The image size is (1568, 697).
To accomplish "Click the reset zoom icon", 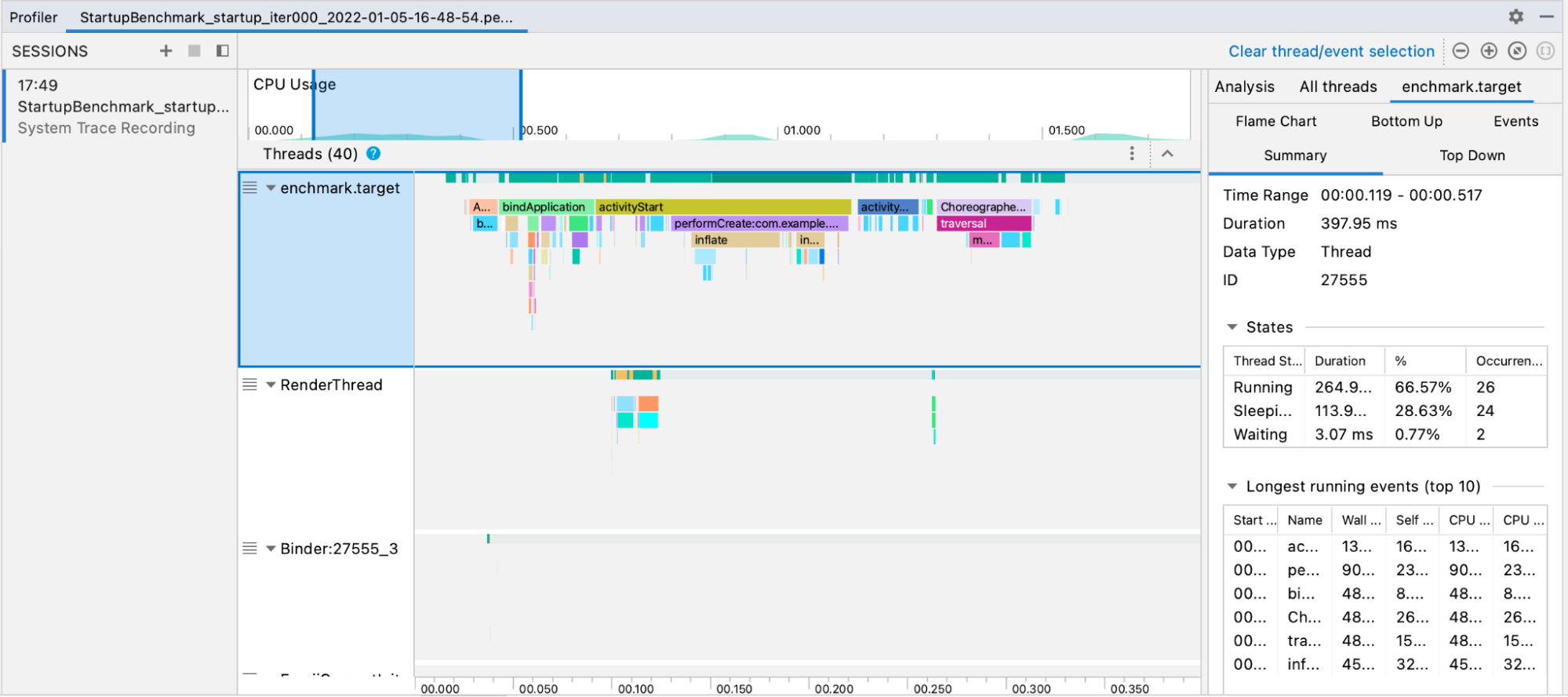I will pyautogui.click(x=1517, y=51).
